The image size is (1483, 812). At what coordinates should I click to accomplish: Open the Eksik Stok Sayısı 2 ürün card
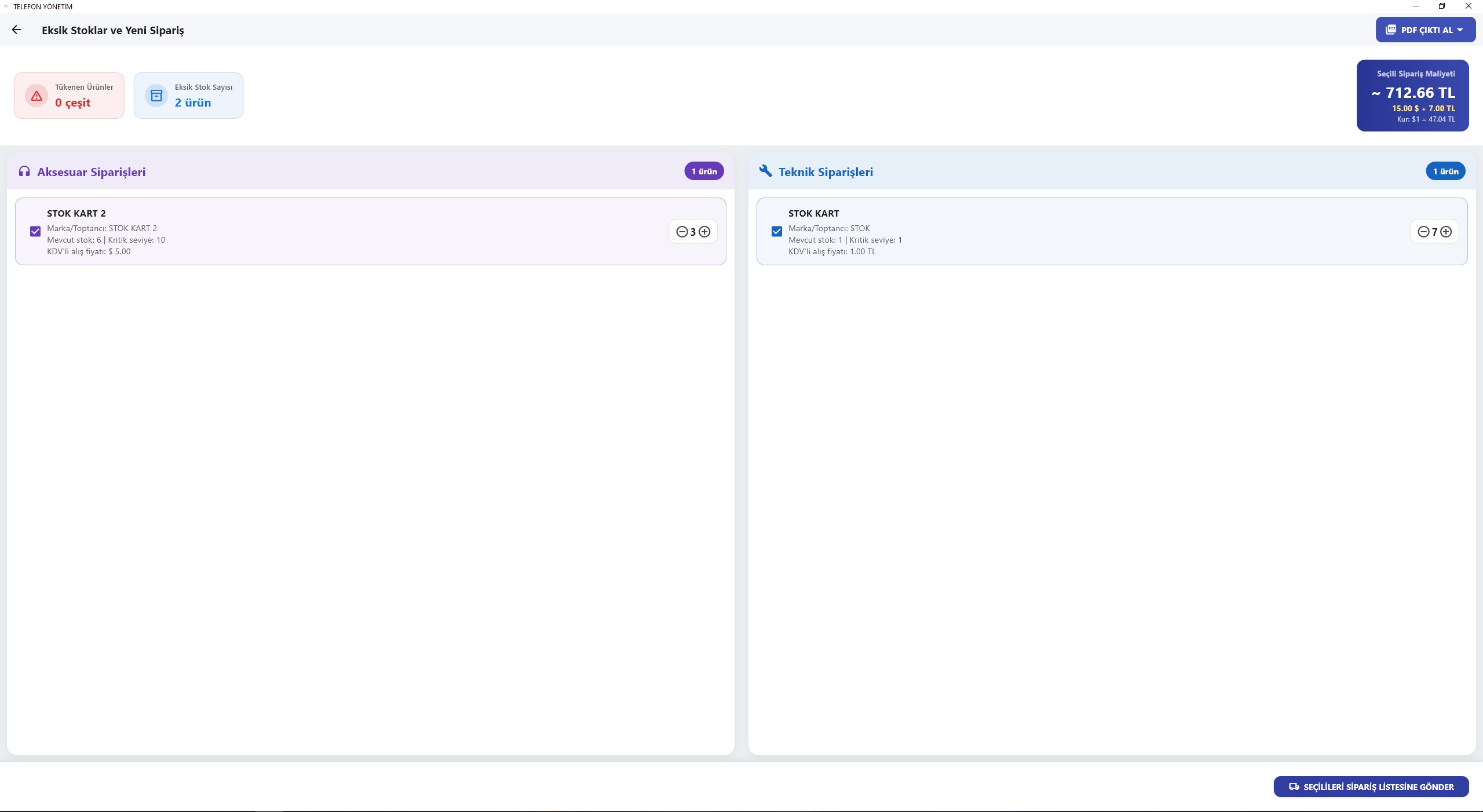[x=188, y=96]
